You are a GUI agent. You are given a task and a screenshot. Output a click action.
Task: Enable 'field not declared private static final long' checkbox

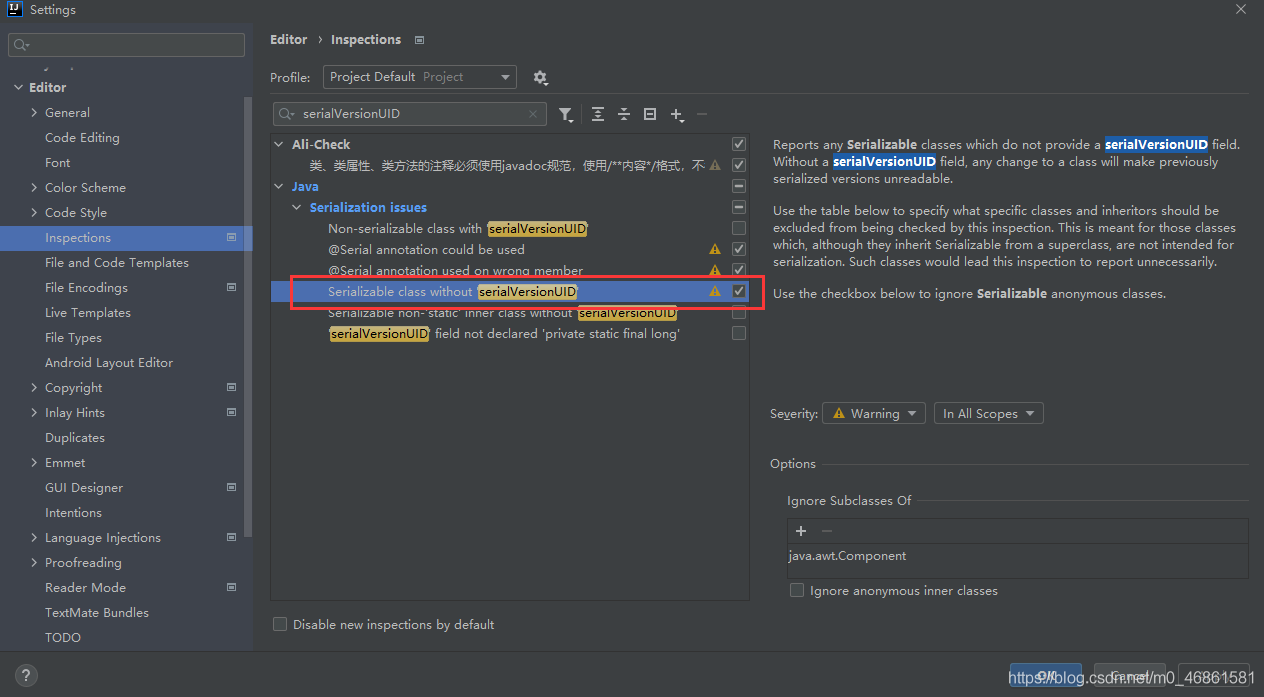(739, 333)
